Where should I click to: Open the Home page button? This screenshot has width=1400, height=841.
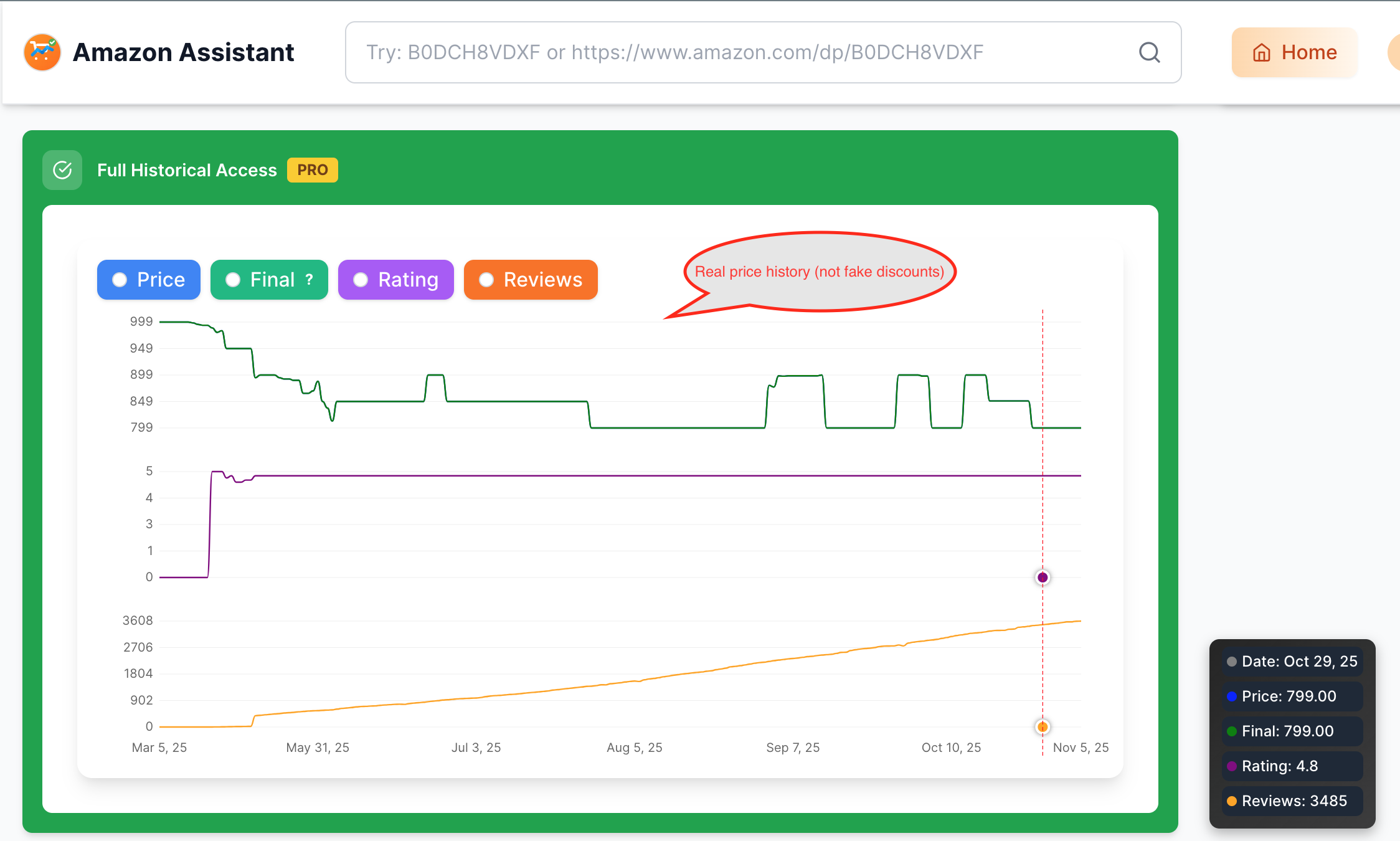(x=1294, y=53)
